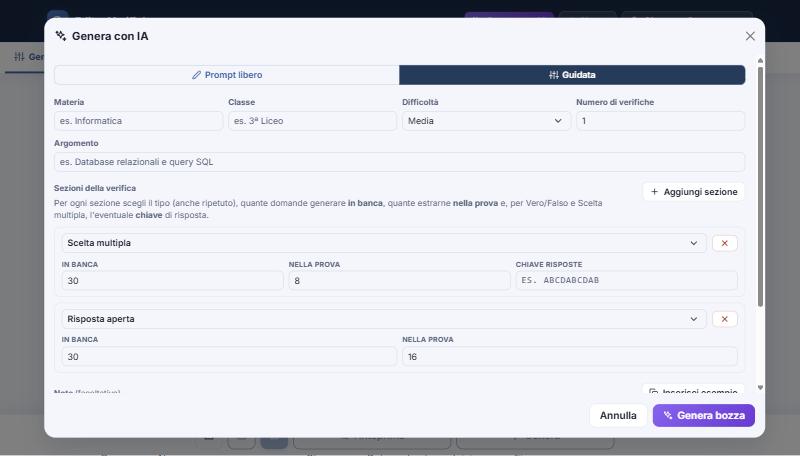
Task: Click the Annulla button
Action: click(618, 415)
